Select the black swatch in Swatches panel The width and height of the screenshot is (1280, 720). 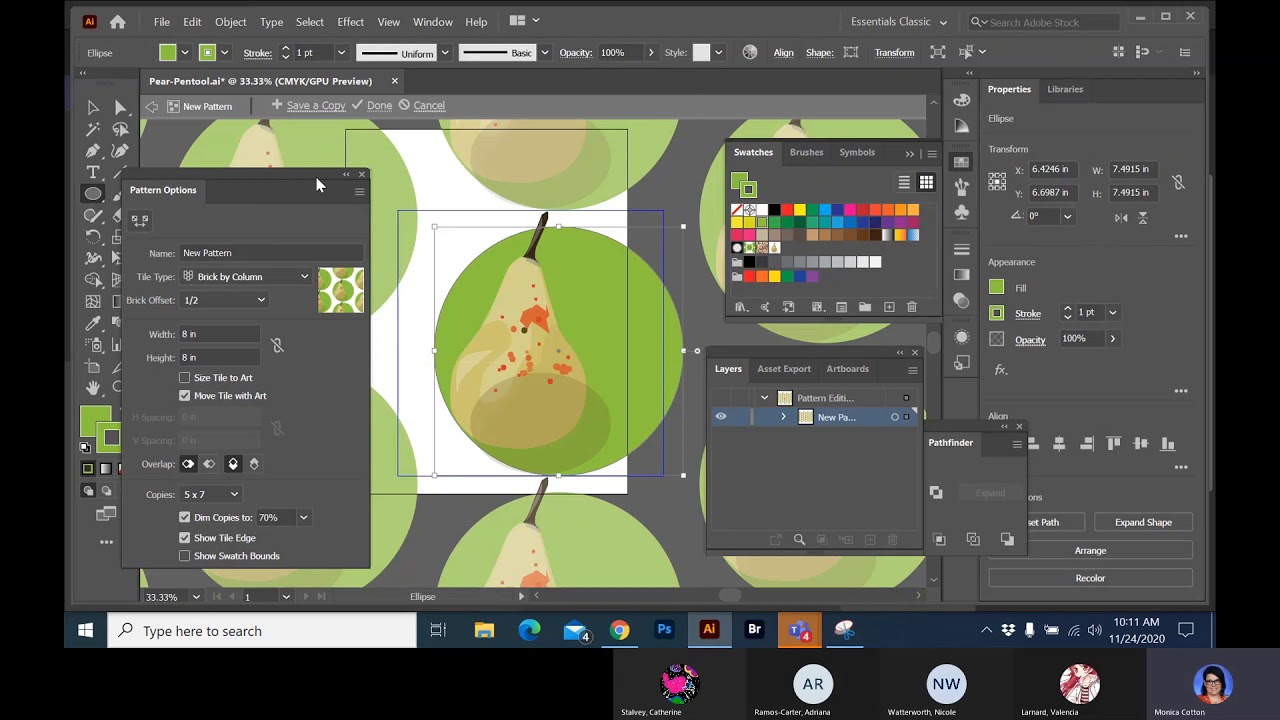point(774,210)
